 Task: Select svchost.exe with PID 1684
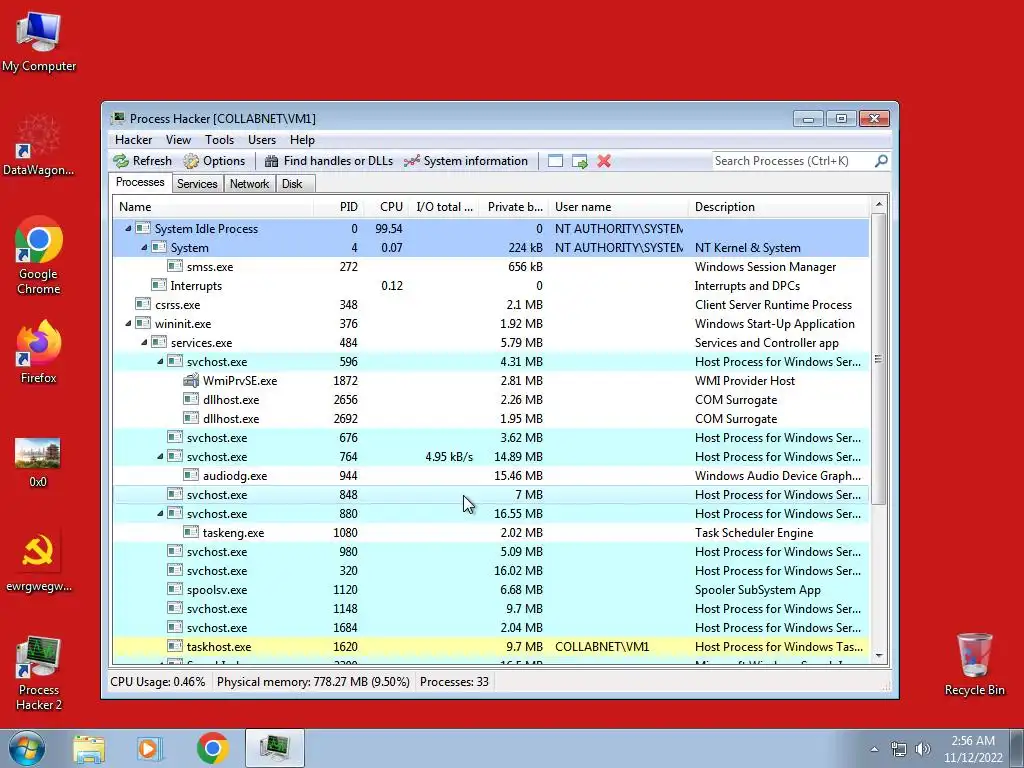pyautogui.click(x=491, y=628)
